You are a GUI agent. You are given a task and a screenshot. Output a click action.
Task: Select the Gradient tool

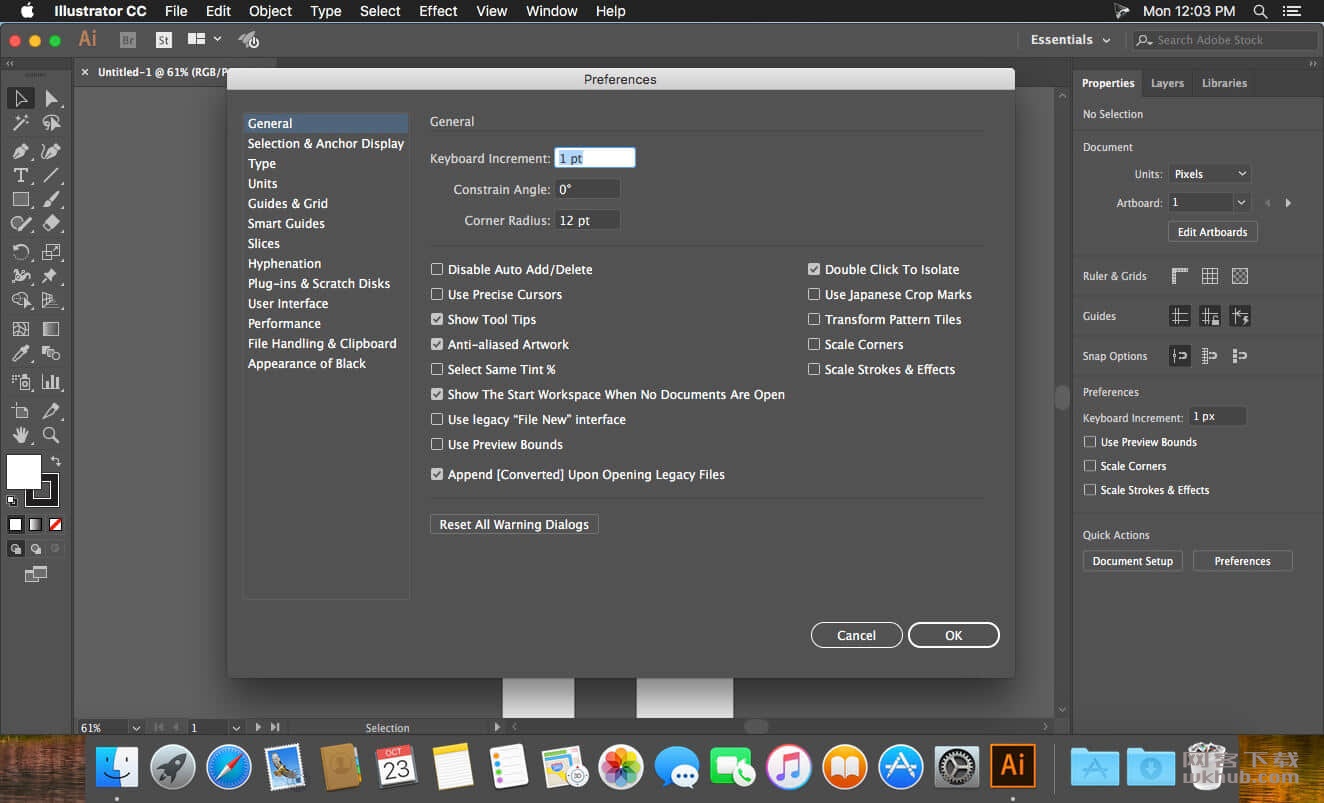pyautogui.click(x=51, y=329)
